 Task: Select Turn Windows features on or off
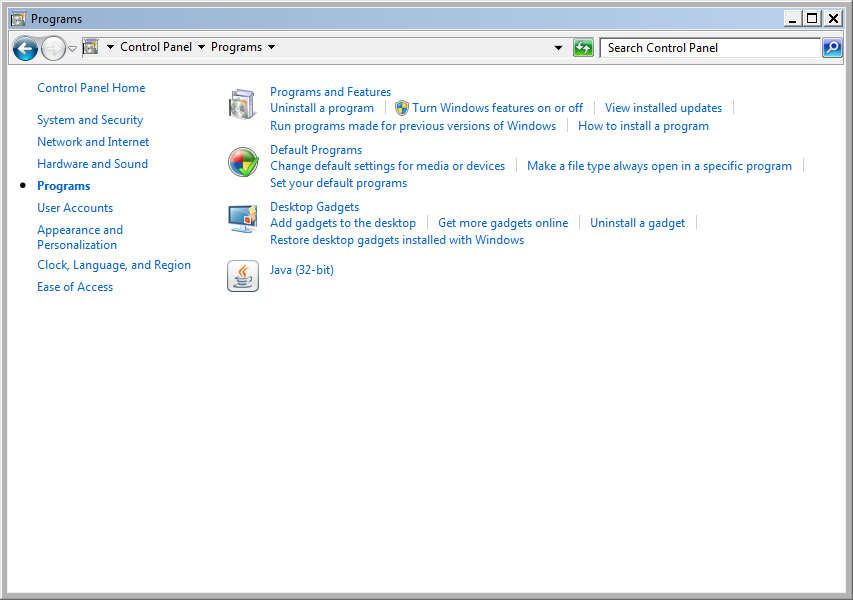point(497,107)
